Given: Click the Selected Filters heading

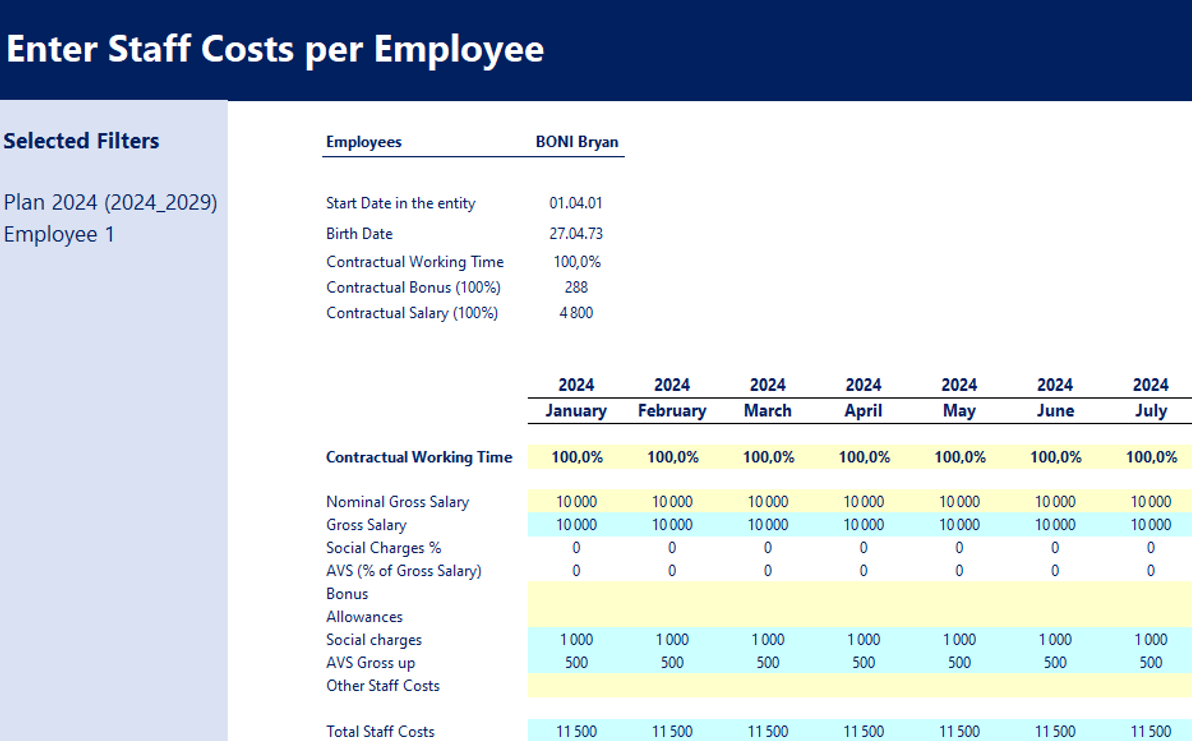Looking at the screenshot, I should pyautogui.click(x=81, y=141).
